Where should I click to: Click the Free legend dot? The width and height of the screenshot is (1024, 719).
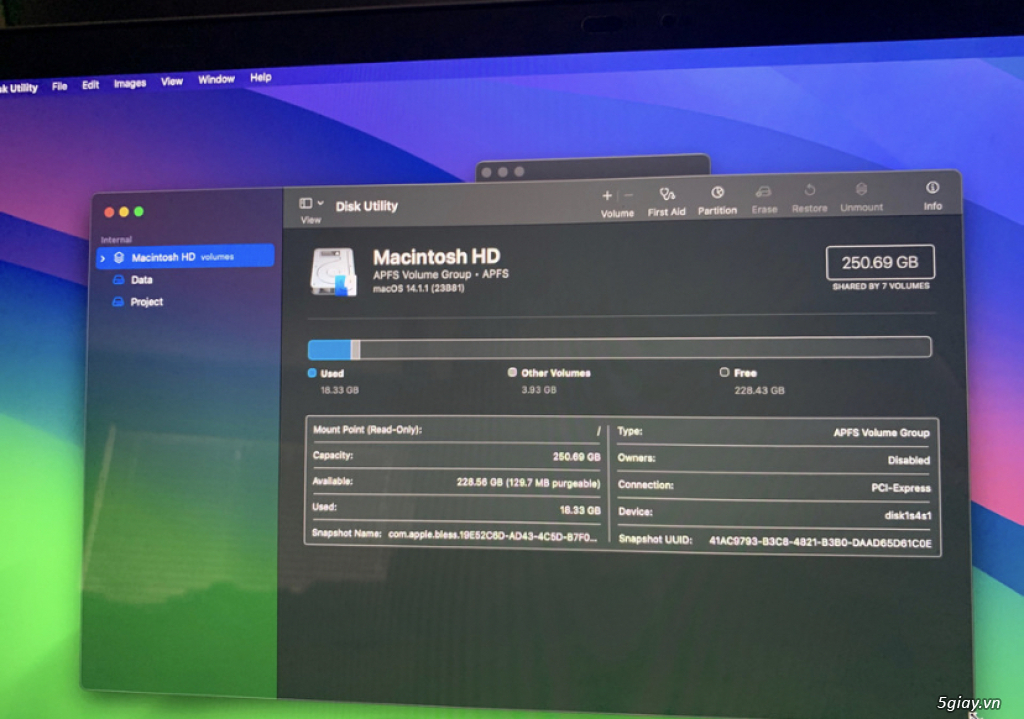[x=724, y=372]
